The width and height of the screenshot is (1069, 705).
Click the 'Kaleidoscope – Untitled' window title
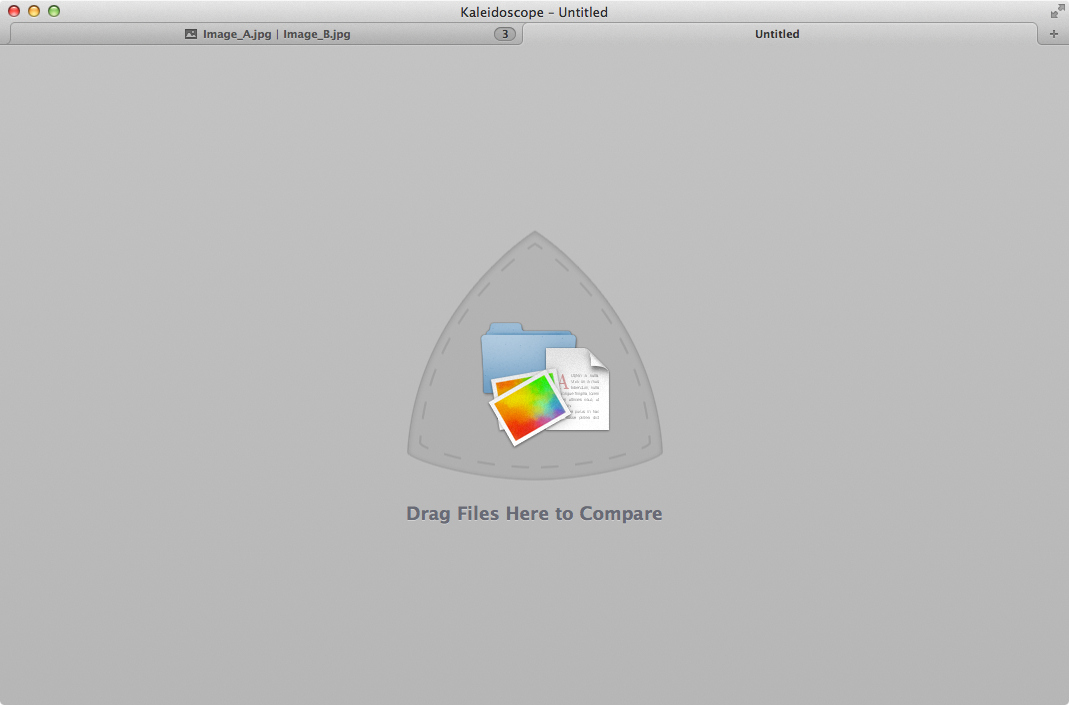534,12
